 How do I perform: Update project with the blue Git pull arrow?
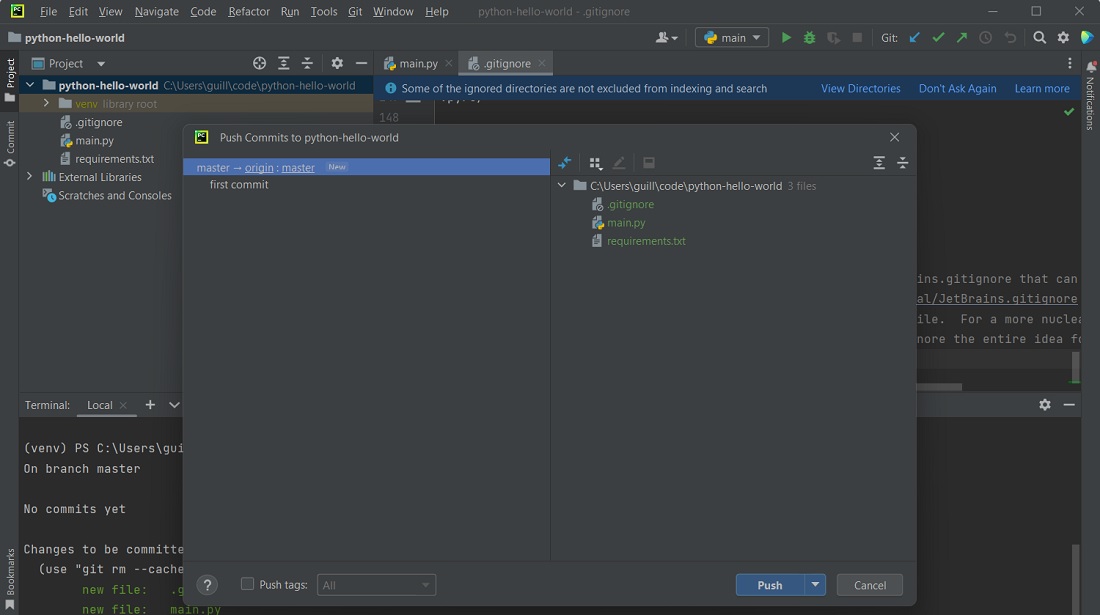tap(914, 37)
